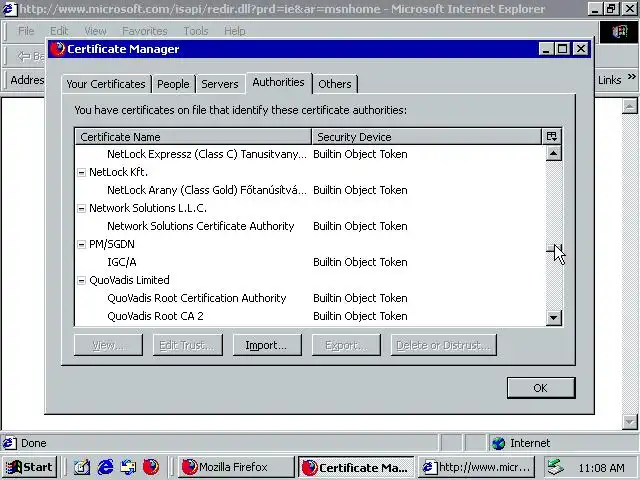Click the Certificate Manager taskbar button
Image resolution: width=640 pixels, height=480 pixels.
tap(356, 467)
